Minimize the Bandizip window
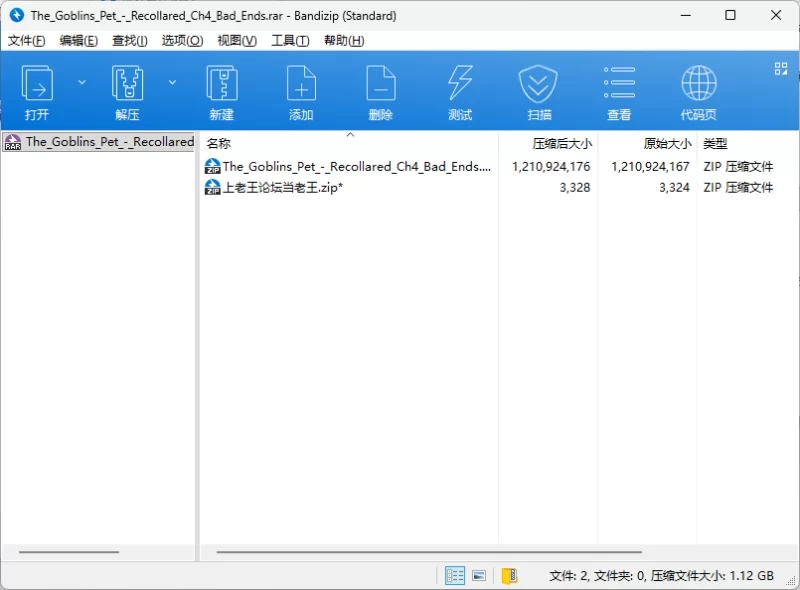The height and width of the screenshot is (590, 800). point(686,15)
